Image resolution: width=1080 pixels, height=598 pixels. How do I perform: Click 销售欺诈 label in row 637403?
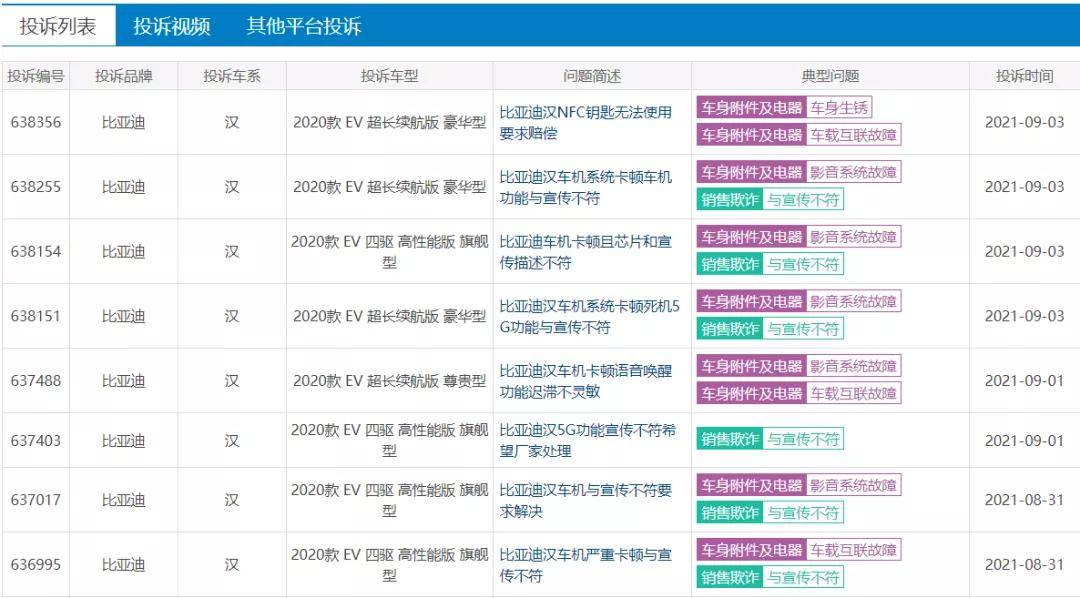pyautogui.click(x=730, y=439)
